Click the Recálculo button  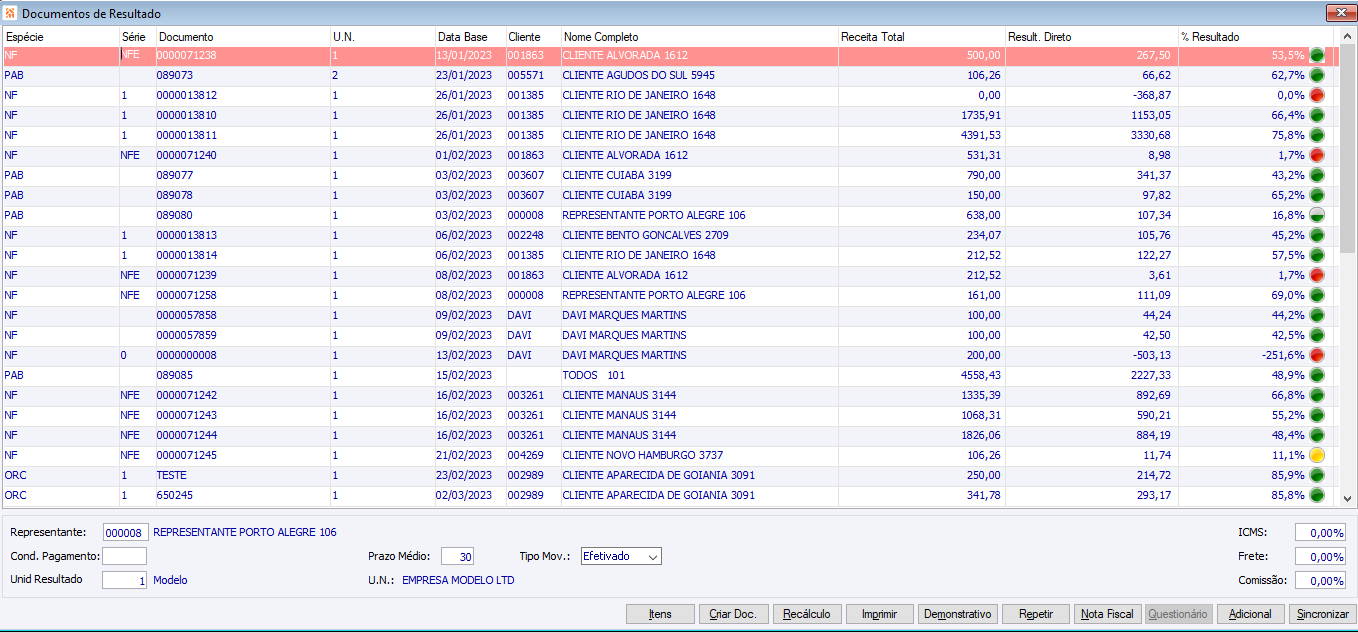[807, 614]
